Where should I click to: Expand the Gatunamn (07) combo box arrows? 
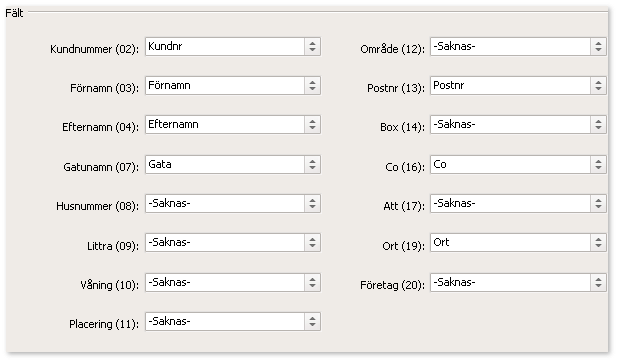coord(312,164)
